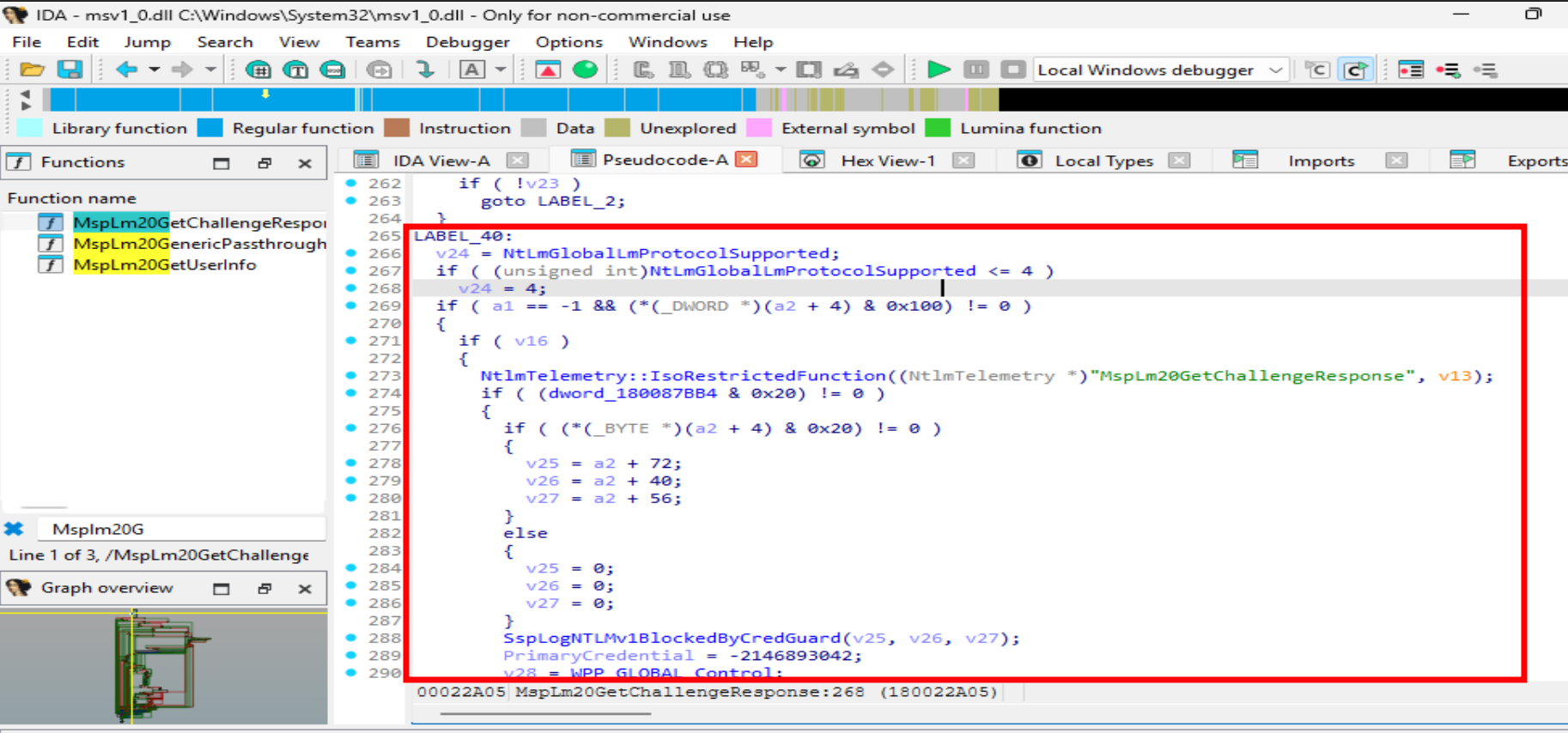Click the text search 'A' toolbar icon
Screen dimensions: 1568x733
[471, 70]
